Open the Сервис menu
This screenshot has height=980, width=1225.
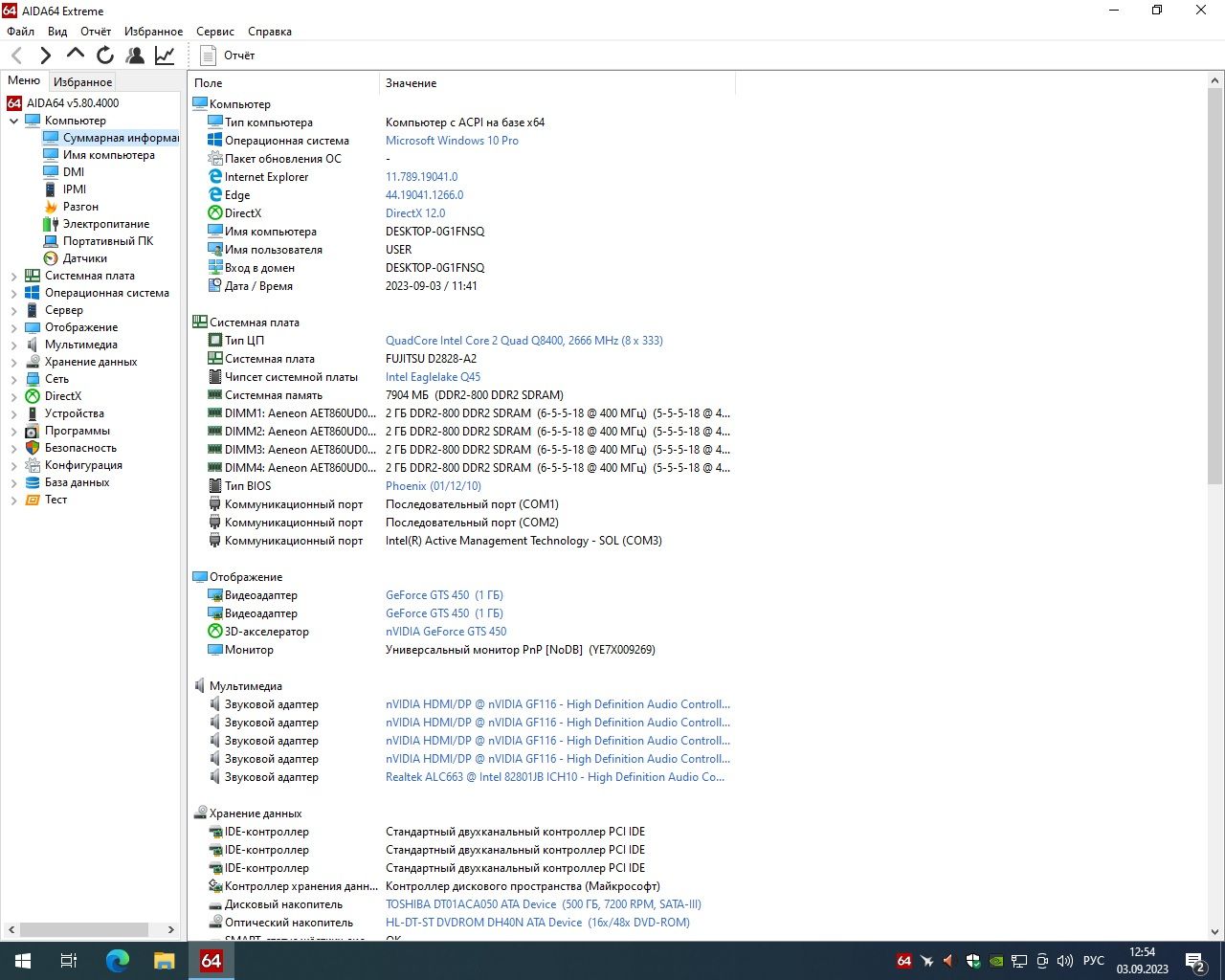(x=215, y=32)
